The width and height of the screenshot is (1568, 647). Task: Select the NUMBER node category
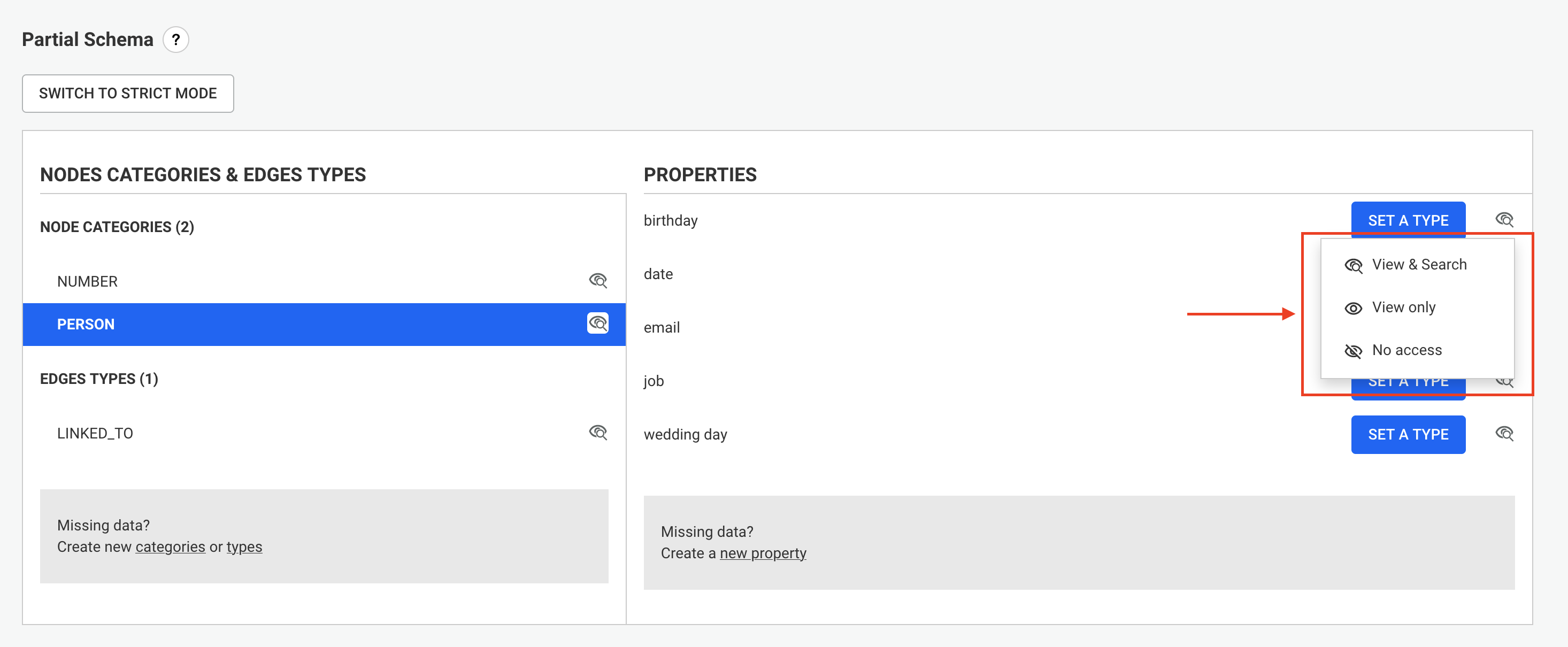88,281
